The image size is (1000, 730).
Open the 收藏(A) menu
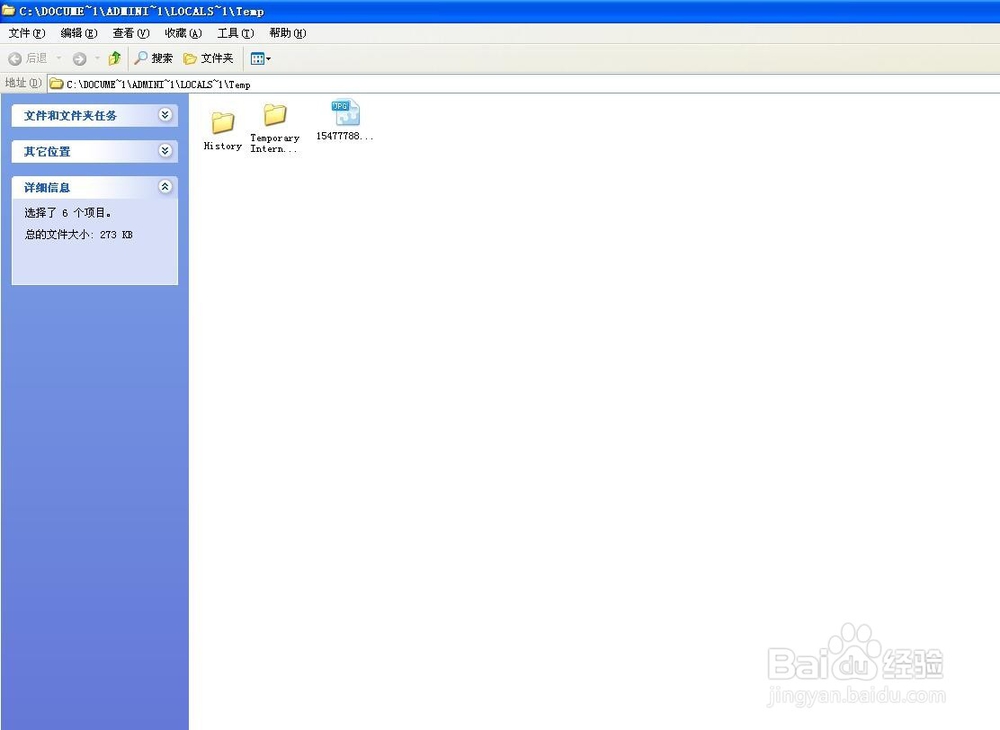tap(183, 33)
